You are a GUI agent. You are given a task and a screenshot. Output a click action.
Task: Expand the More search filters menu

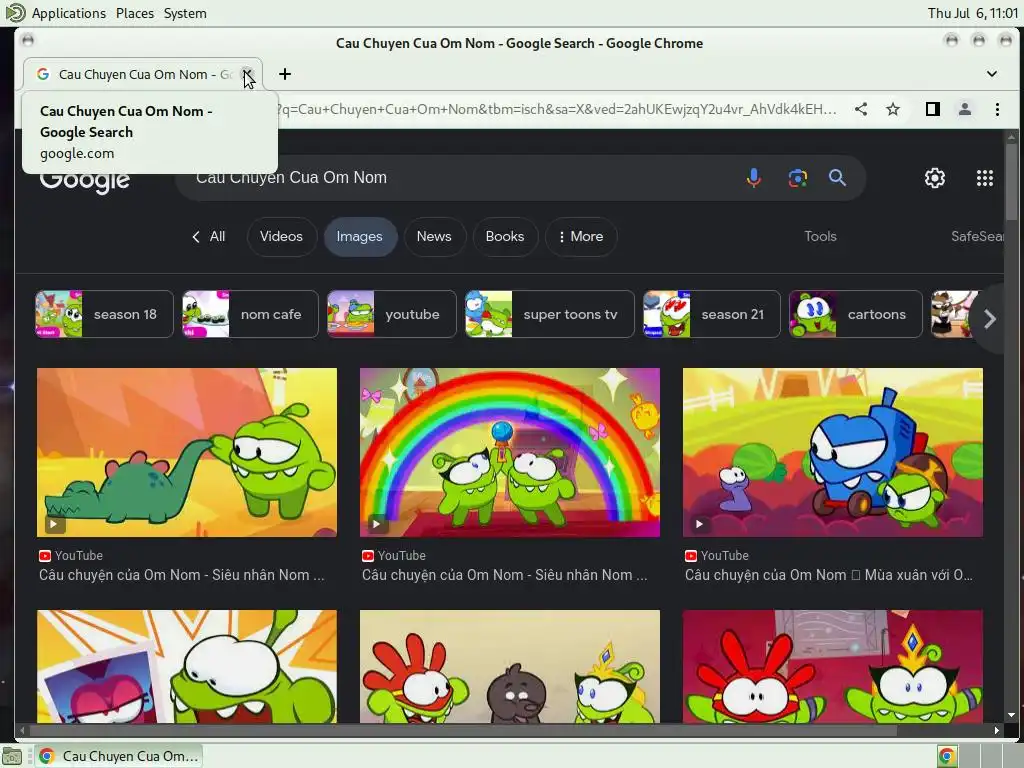(x=581, y=236)
